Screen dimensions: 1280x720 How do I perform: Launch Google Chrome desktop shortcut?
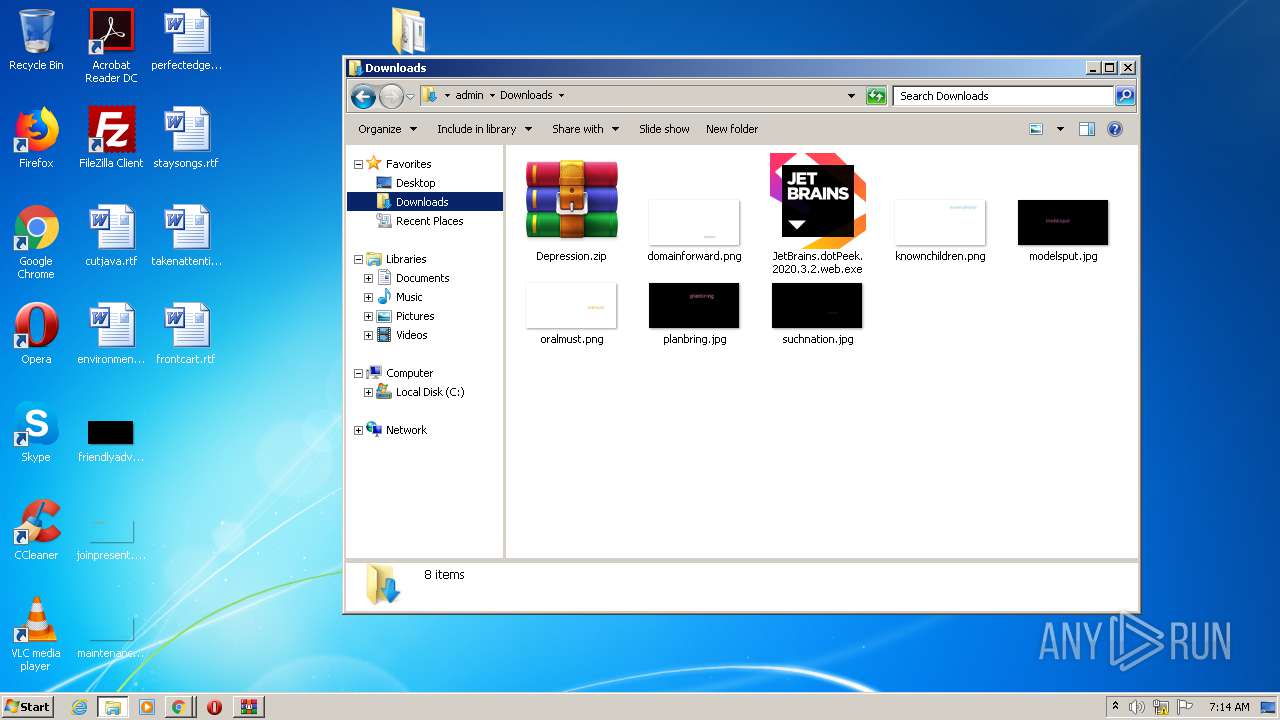click(x=36, y=242)
